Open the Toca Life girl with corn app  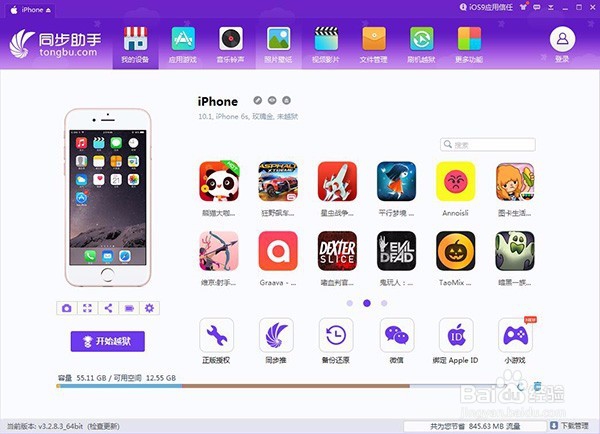(x=515, y=181)
